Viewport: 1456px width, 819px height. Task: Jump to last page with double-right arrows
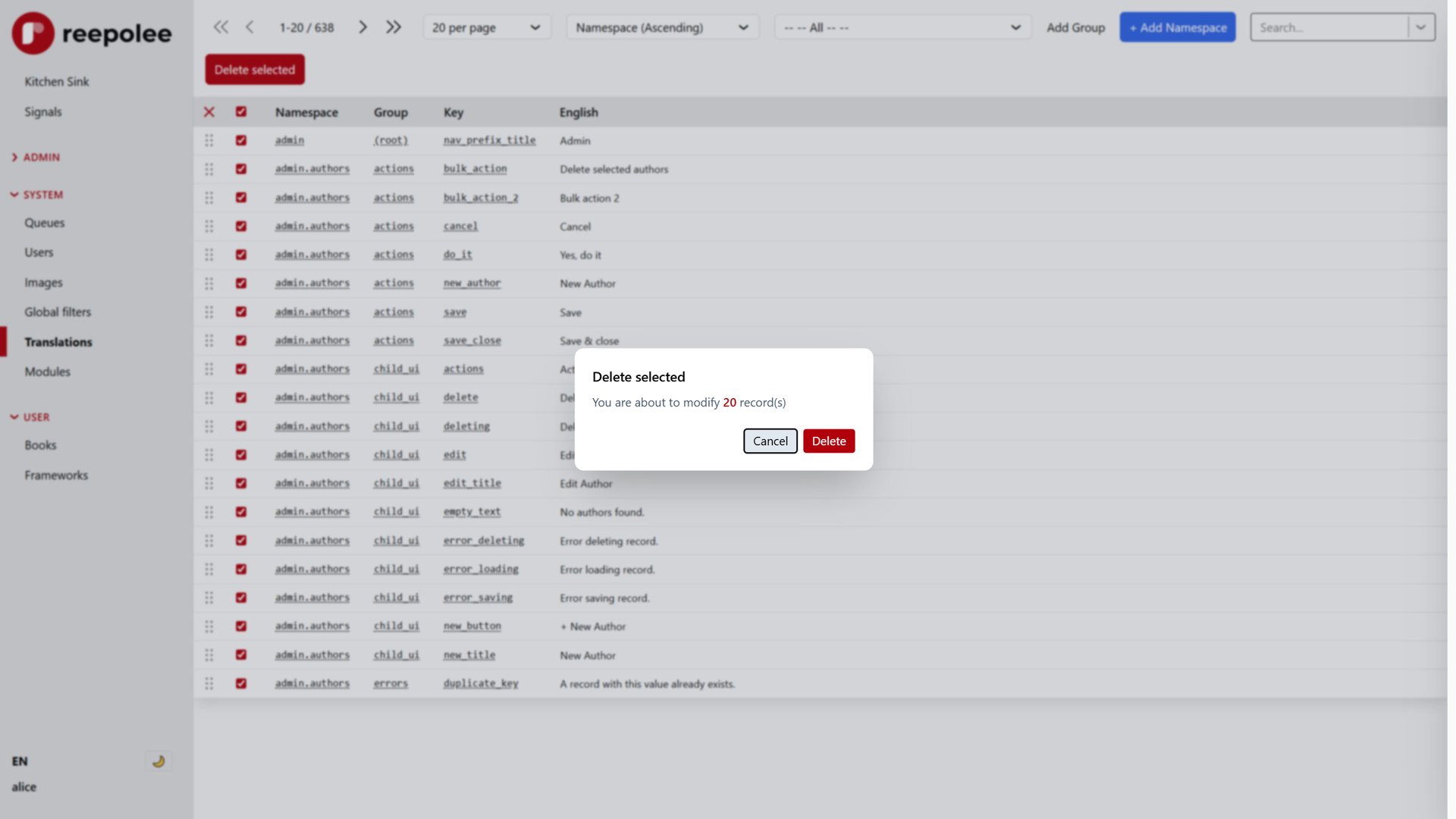point(393,27)
